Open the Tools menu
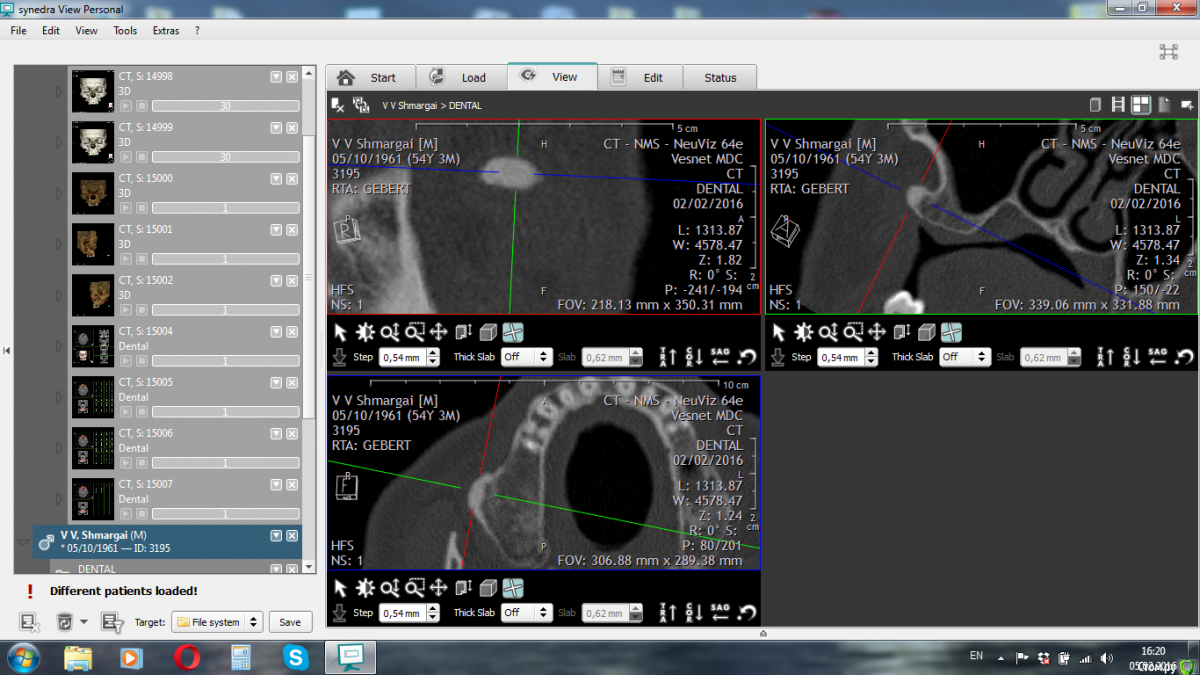 click(x=125, y=30)
